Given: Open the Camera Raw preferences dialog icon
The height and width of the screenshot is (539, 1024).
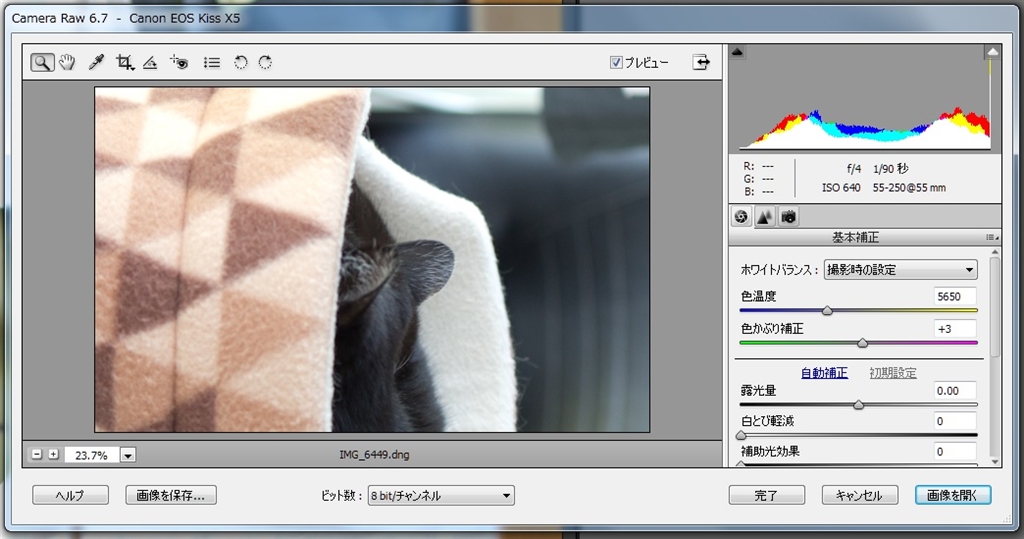Looking at the screenshot, I should pyautogui.click(x=211, y=62).
